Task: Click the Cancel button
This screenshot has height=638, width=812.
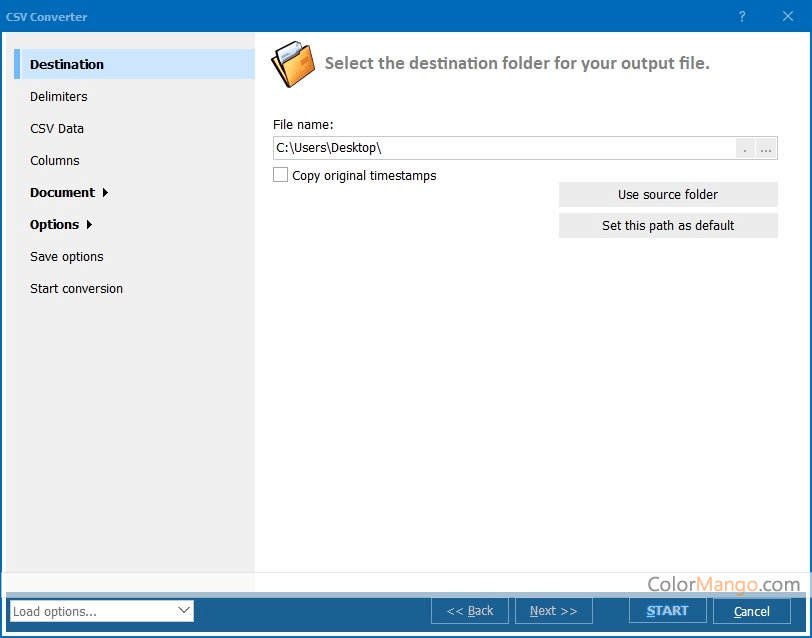Action: click(751, 611)
